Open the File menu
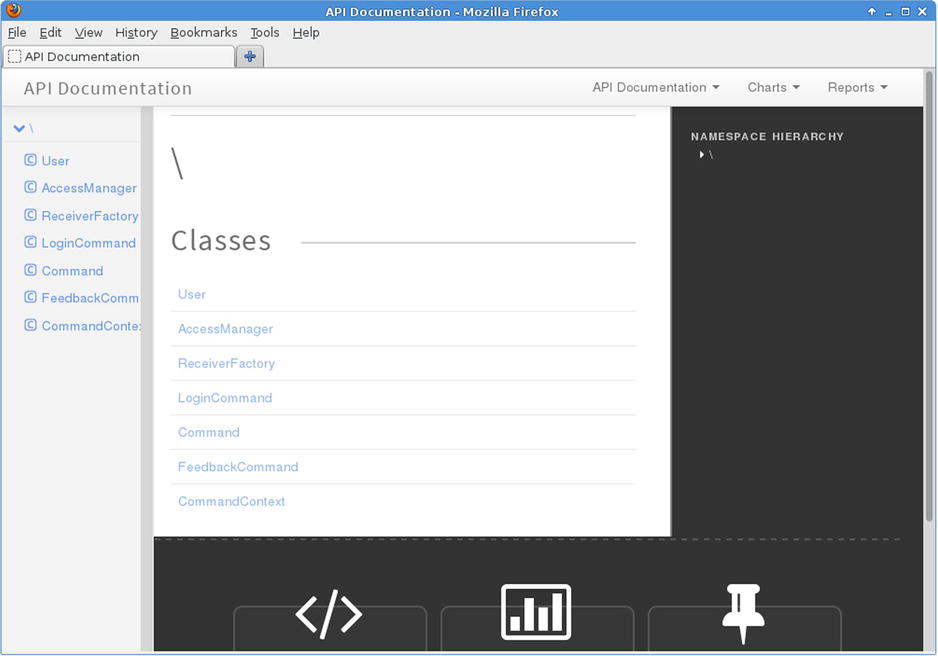 click(x=17, y=32)
